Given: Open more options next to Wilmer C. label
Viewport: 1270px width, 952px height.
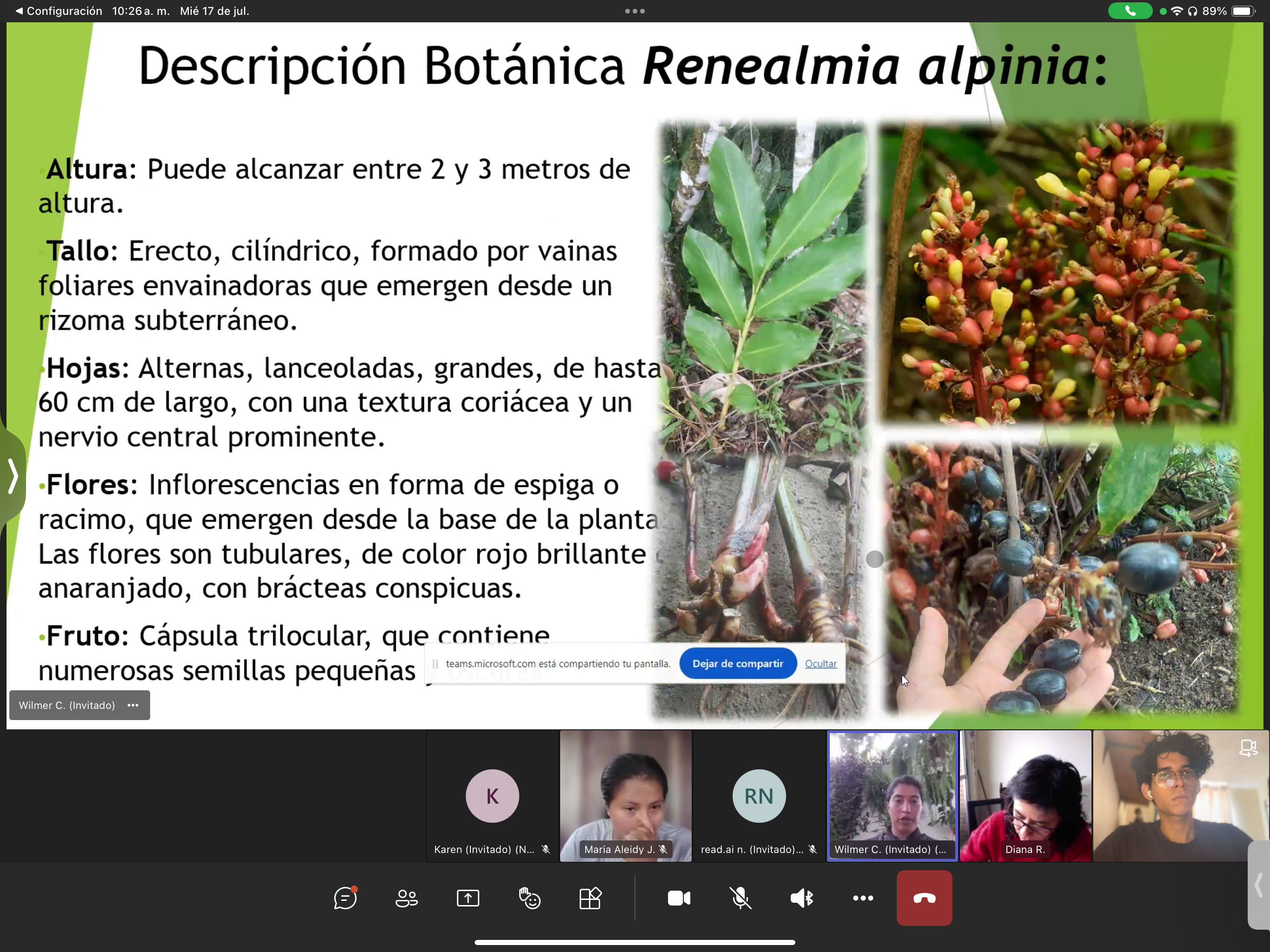Looking at the screenshot, I should (x=132, y=705).
